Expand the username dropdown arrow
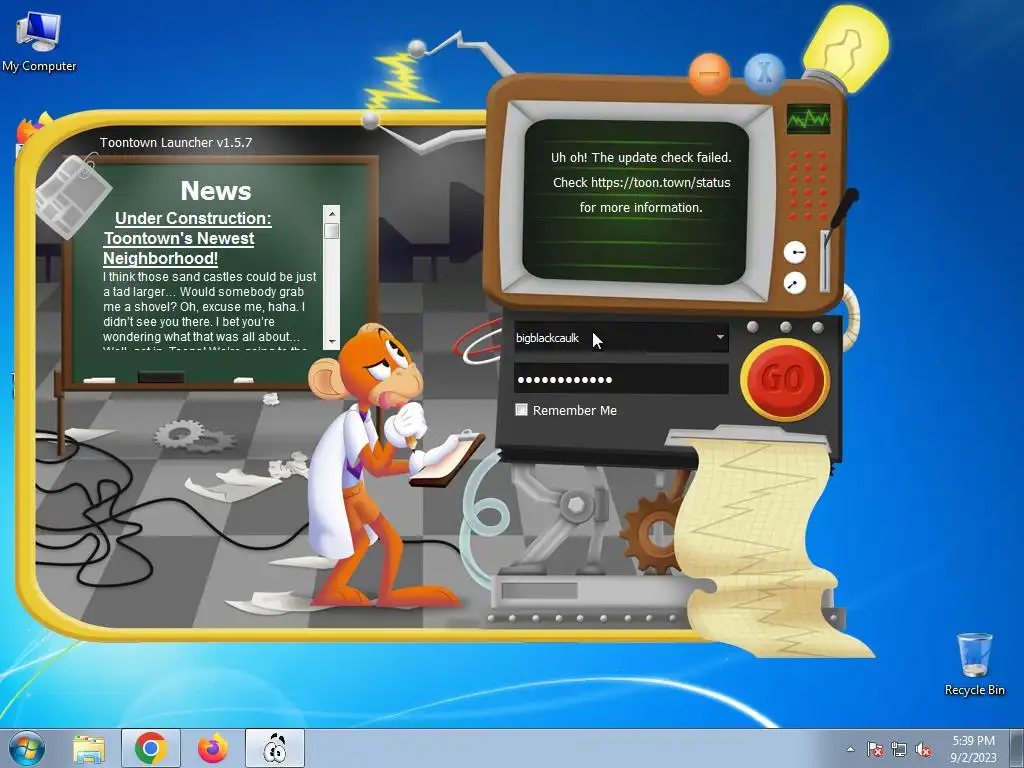 point(720,337)
